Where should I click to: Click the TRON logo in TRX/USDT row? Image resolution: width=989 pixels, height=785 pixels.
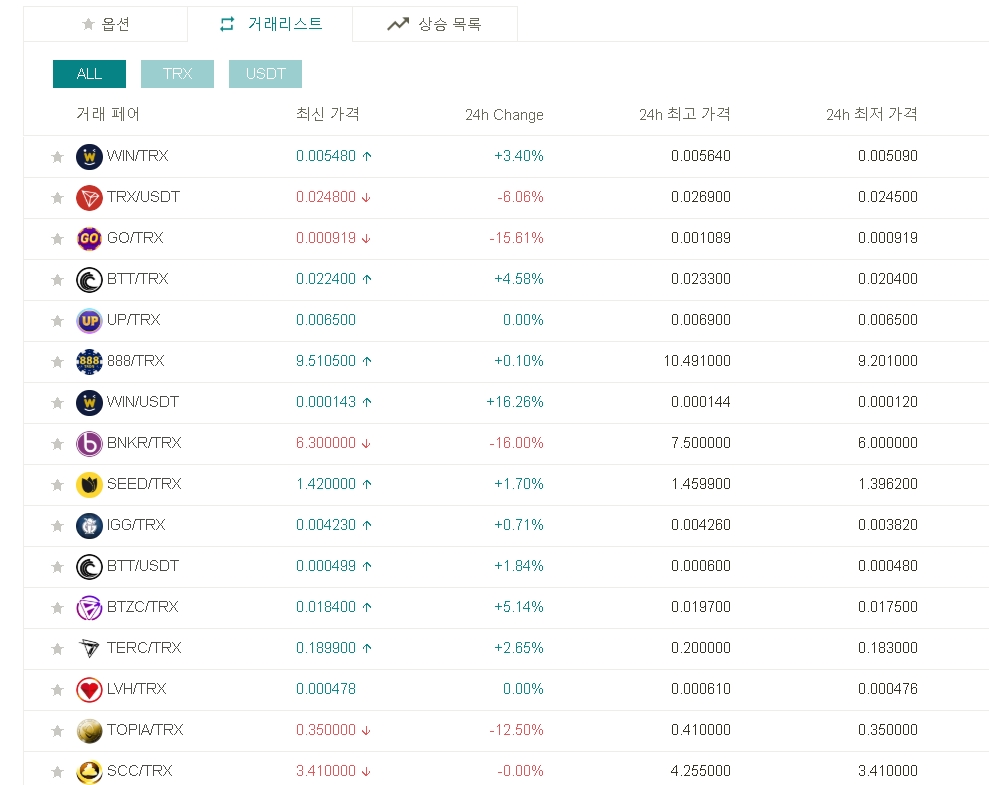pyautogui.click(x=89, y=197)
